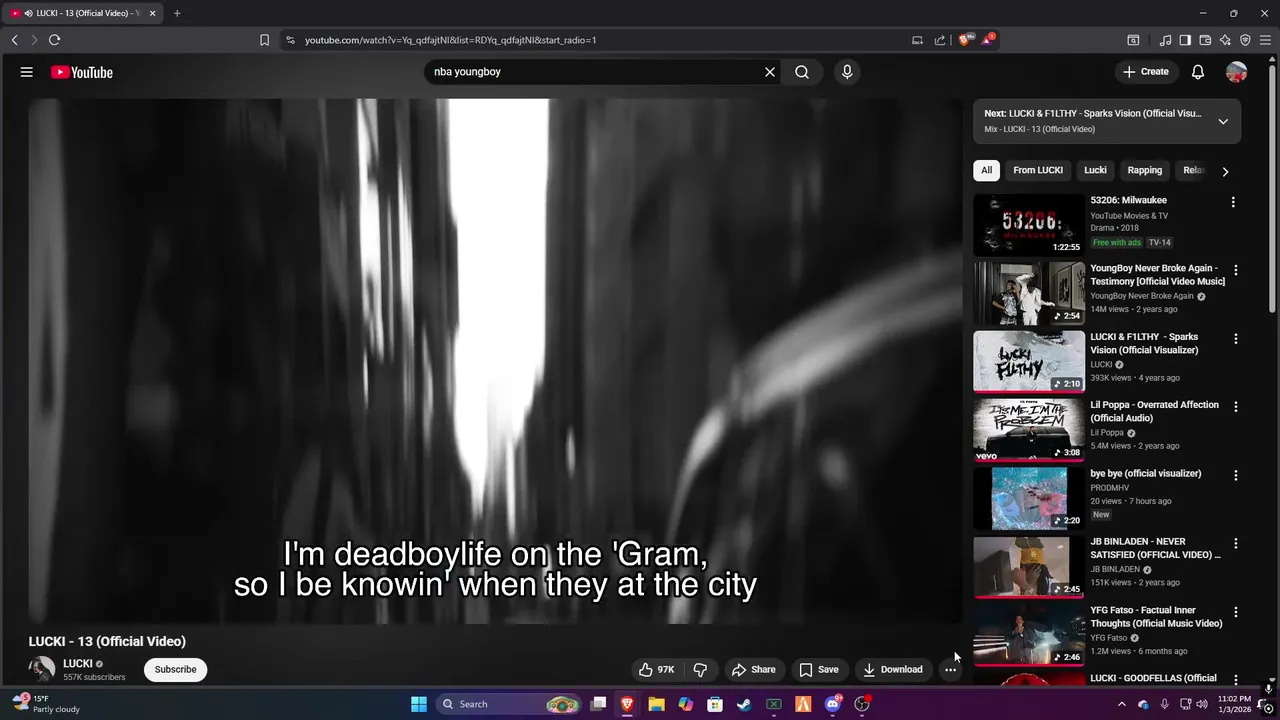Screen dimensions: 1280x720
Task: Go to the YouTube home logo
Action: pyautogui.click(x=82, y=72)
